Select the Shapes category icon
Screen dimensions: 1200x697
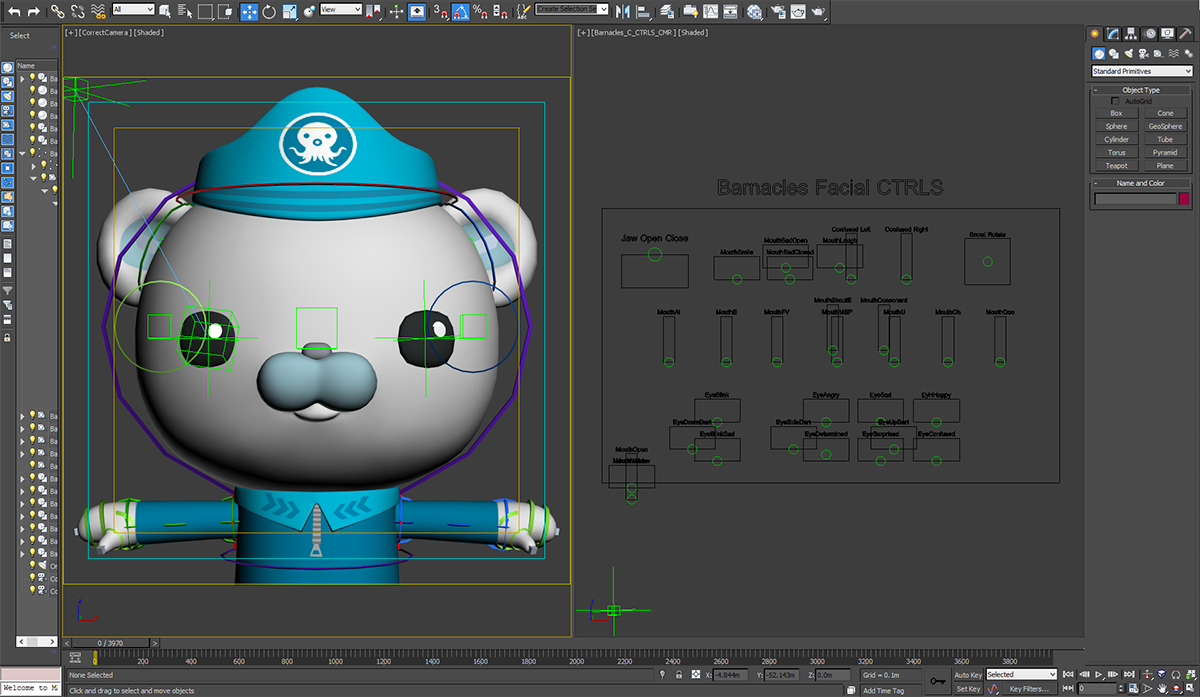(1113, 54)
